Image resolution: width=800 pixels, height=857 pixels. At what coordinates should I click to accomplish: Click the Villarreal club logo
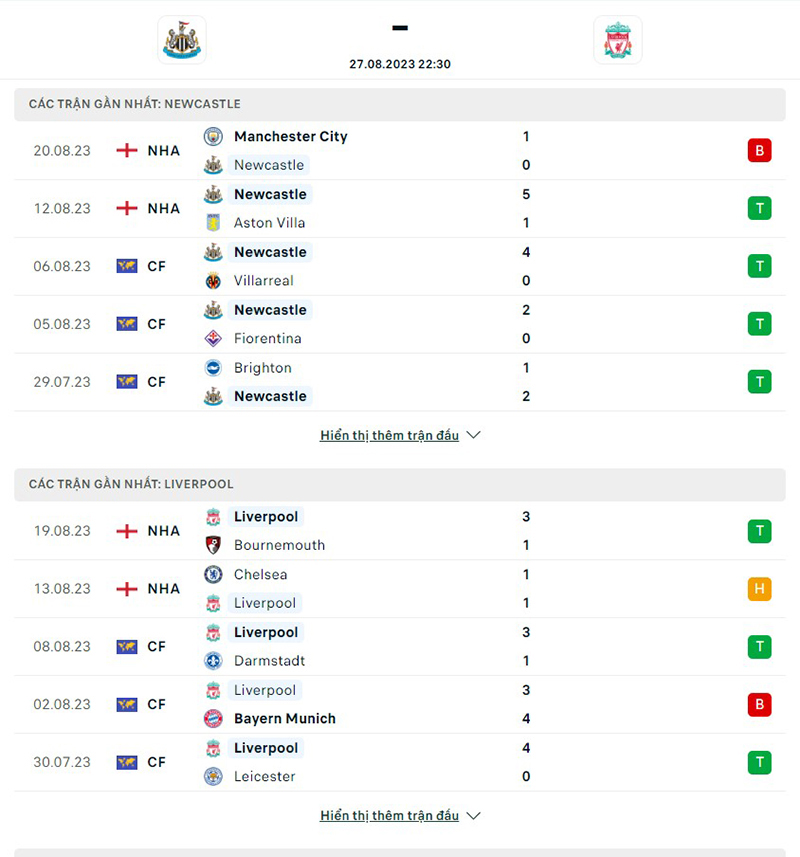213,281
